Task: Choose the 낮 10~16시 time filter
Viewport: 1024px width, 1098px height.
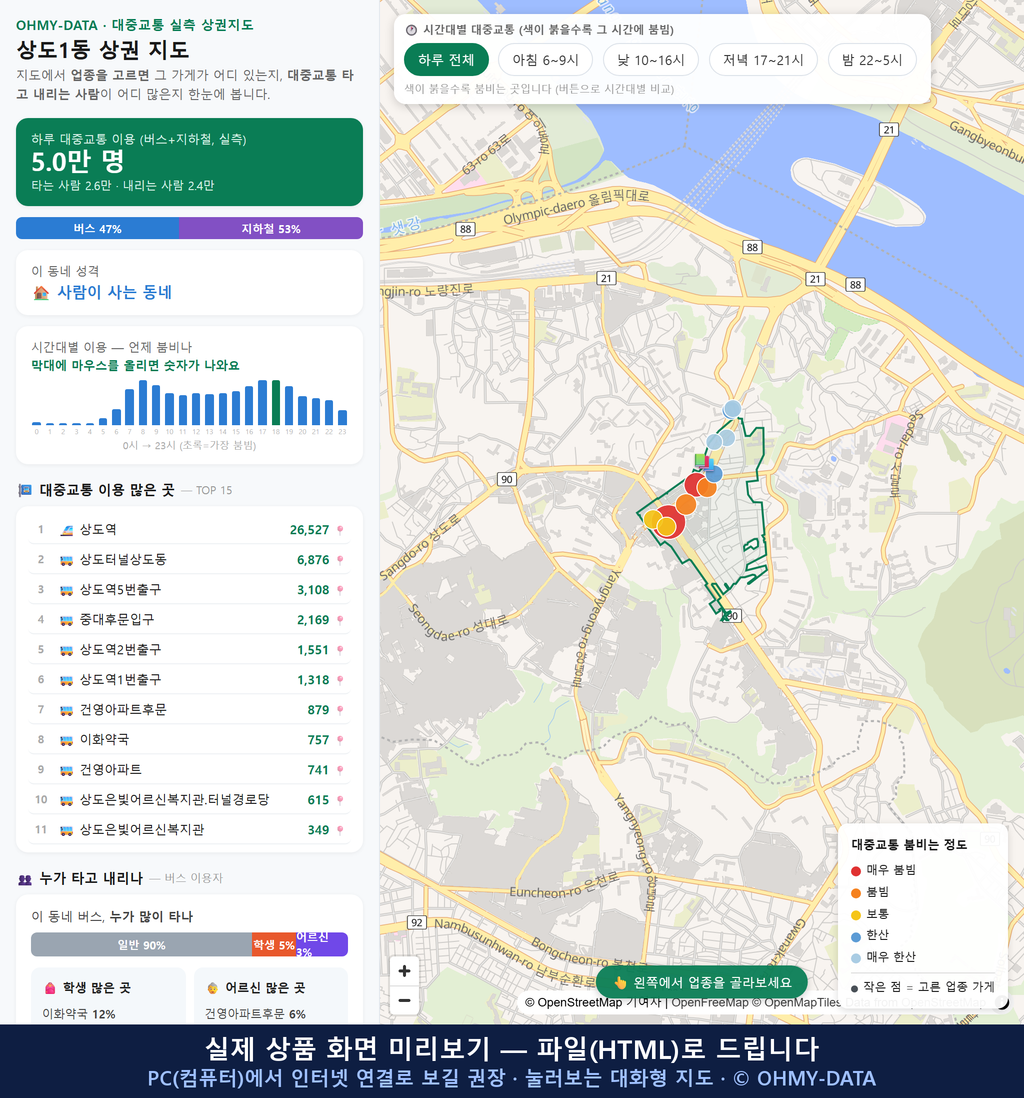Action: click(x=651, y=60)
